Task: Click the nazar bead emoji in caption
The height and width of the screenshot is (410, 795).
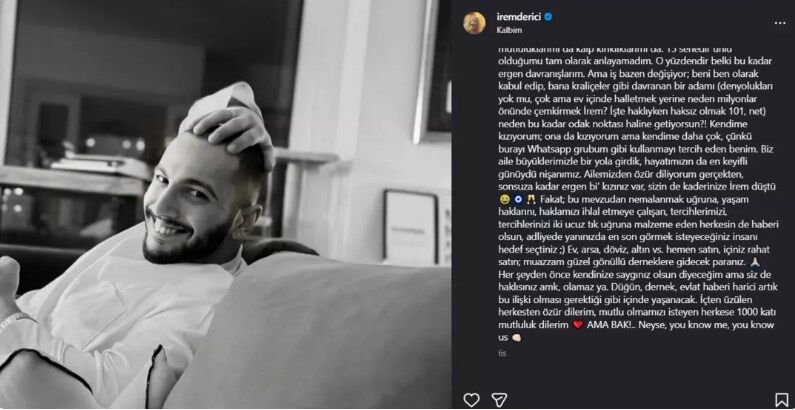Action: point(516,200)
